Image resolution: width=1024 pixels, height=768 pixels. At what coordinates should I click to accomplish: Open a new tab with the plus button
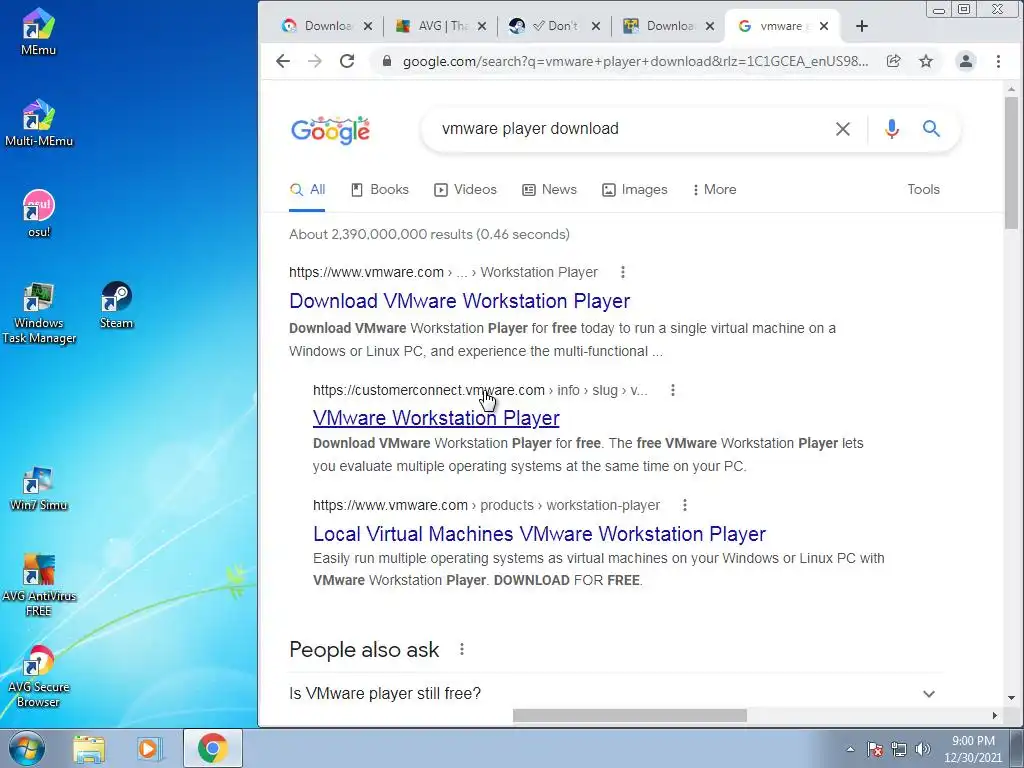click(861, 26)
